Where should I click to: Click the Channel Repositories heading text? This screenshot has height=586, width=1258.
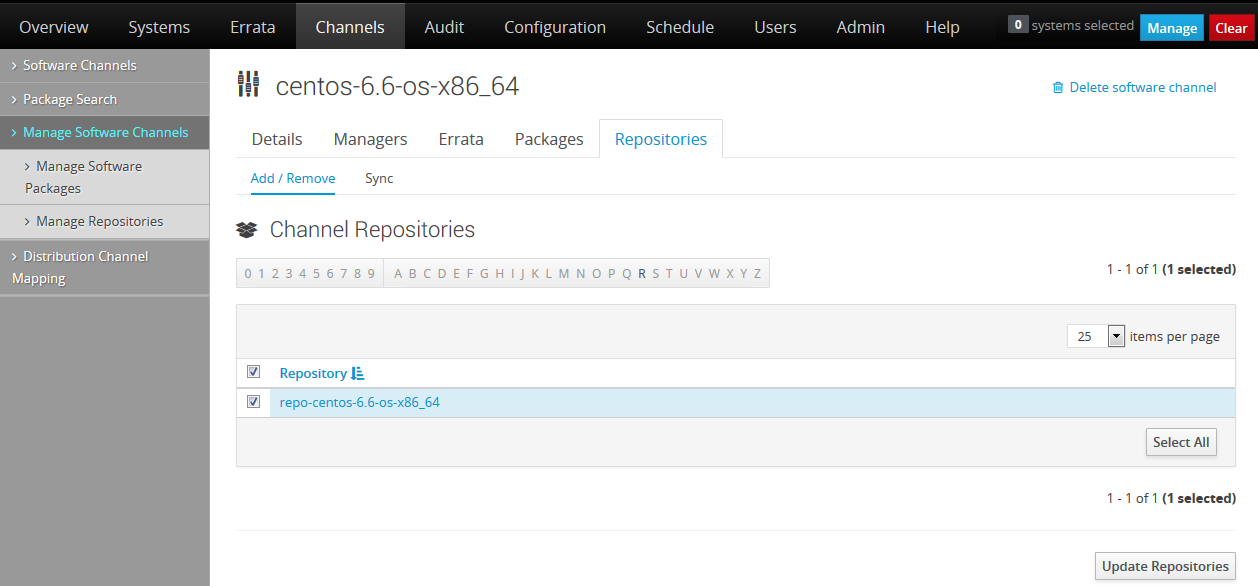click(372, 230)
